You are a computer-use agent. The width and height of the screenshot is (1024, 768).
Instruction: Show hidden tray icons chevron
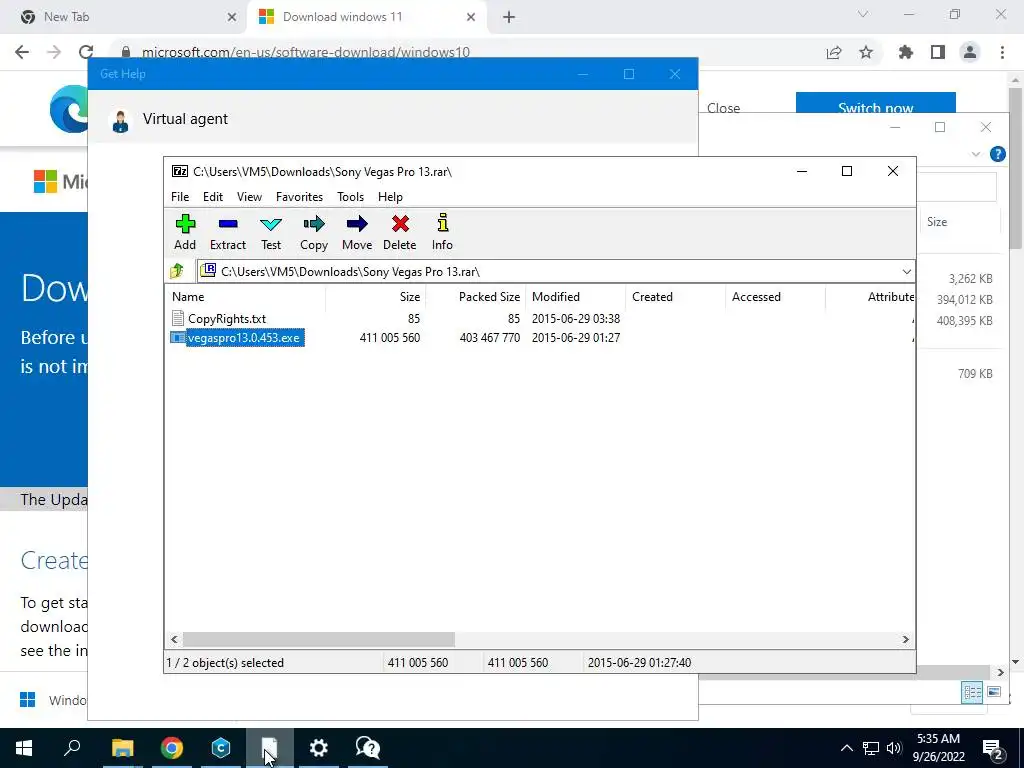(846, 748)
